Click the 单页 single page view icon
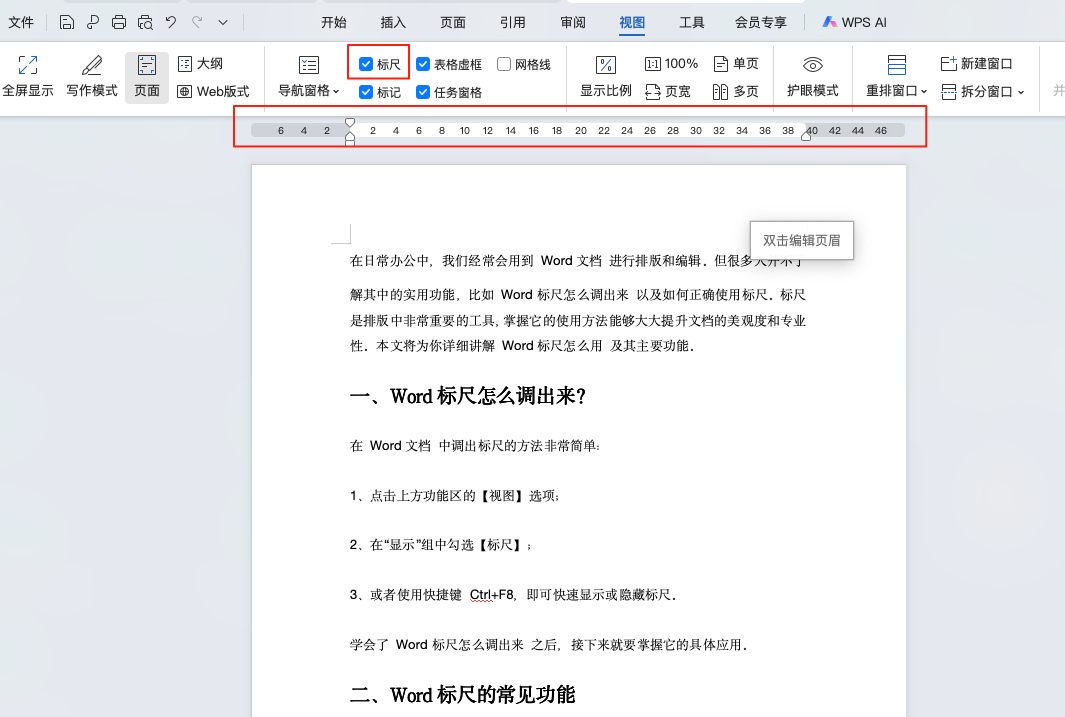Viewport: 1065px width, 717px height. [737, 62]
